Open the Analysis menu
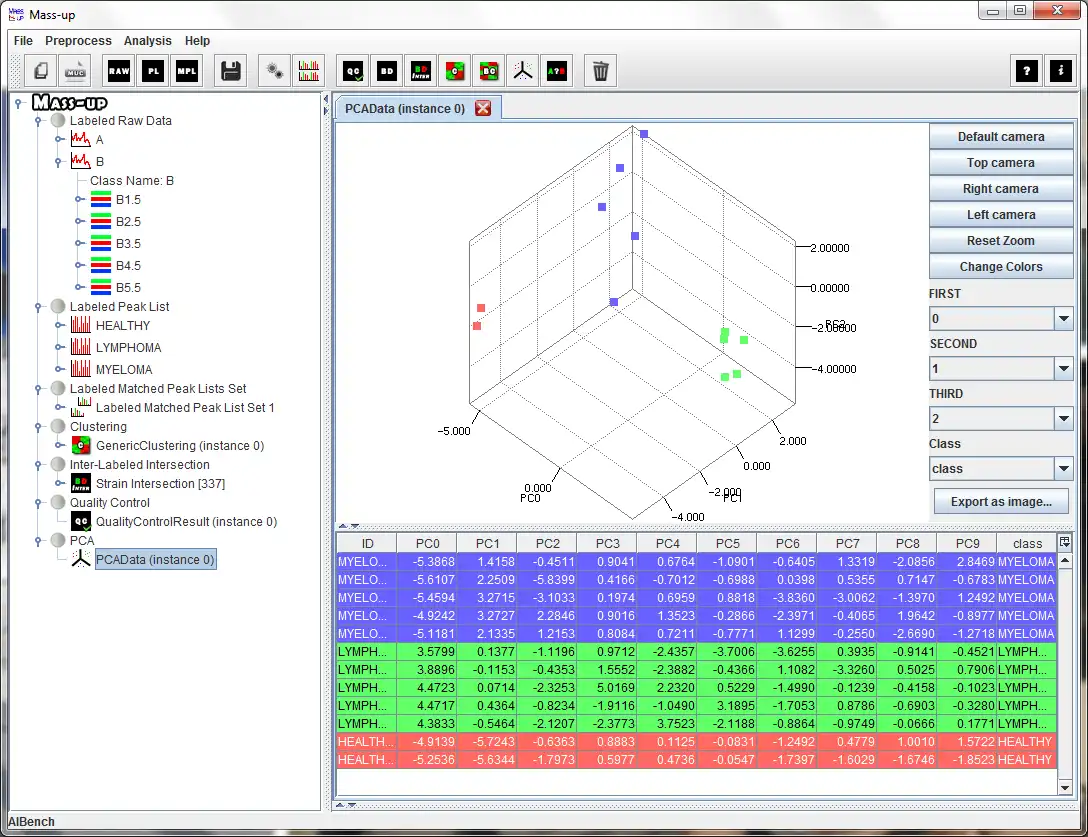This screenshot has width=1088, height=837. click(x=147, y=41)
